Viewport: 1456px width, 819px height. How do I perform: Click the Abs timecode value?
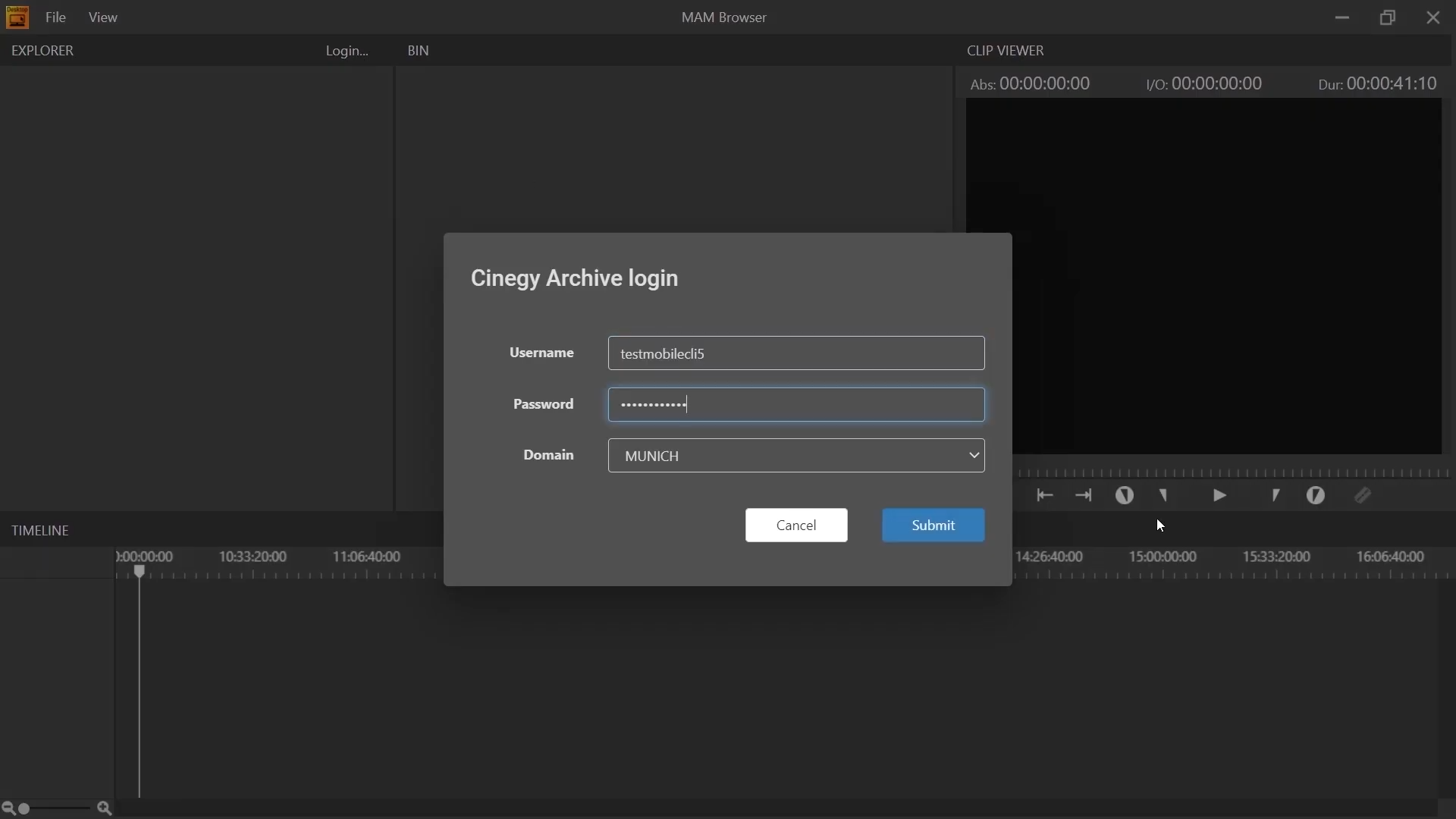[1045, 83]
